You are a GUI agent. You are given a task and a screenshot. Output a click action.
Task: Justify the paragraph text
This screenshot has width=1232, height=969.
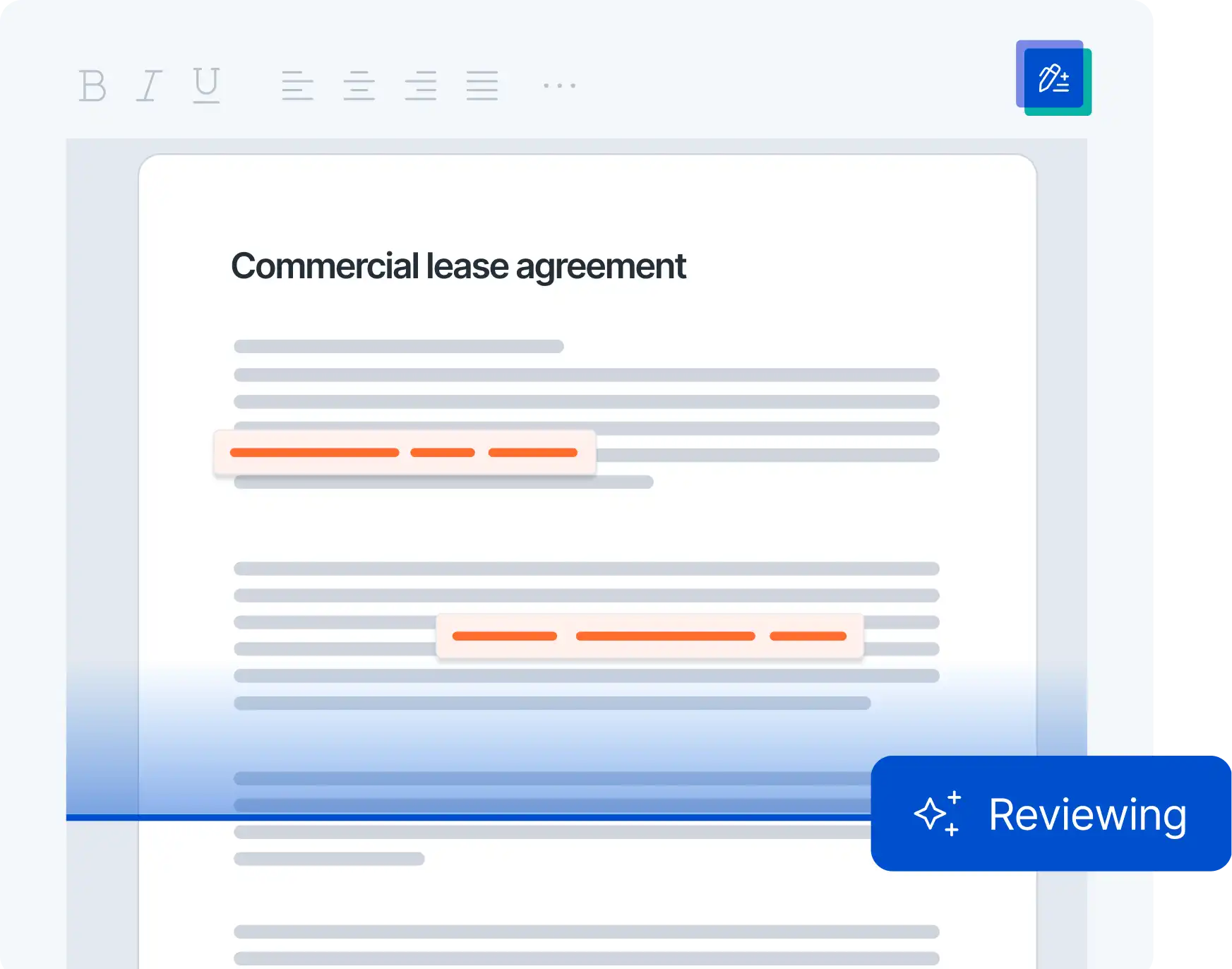(482, 85)
